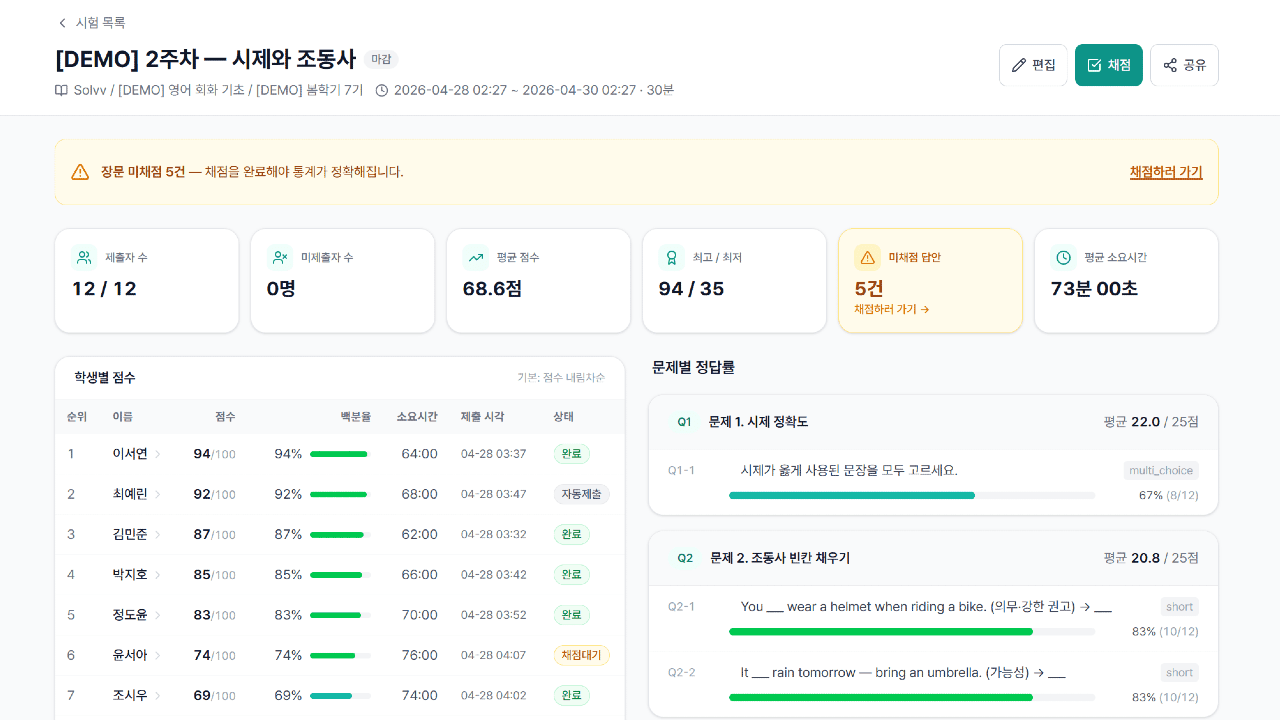1280x720 pixels.
Task: Click the 순위 column header
Action: [77, 416]
